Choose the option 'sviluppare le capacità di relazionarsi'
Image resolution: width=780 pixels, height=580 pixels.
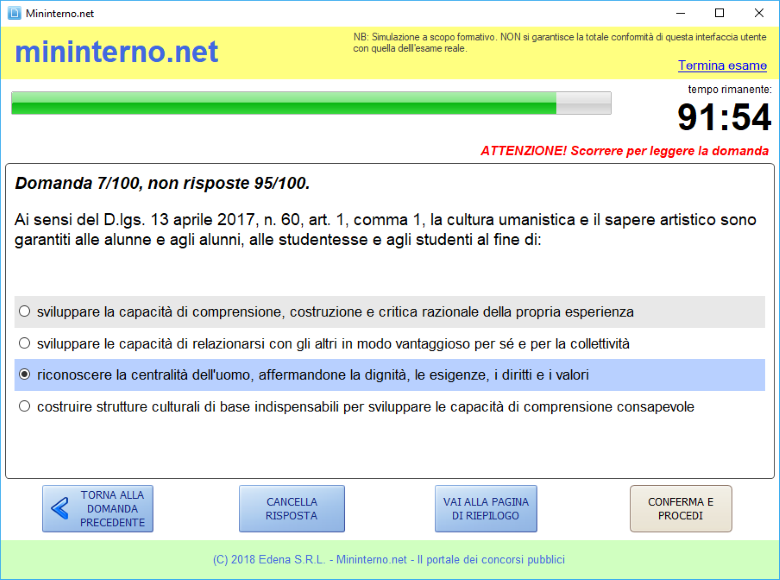tap(25, 344)
